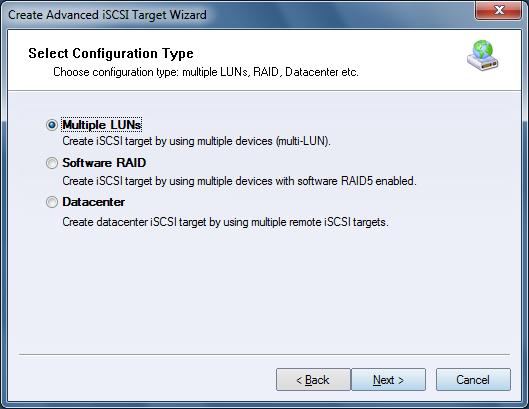Click the Choose configuration type subtitle
Image resolution: width=529 pixels, height=409 pixels.
coord(206,72)
